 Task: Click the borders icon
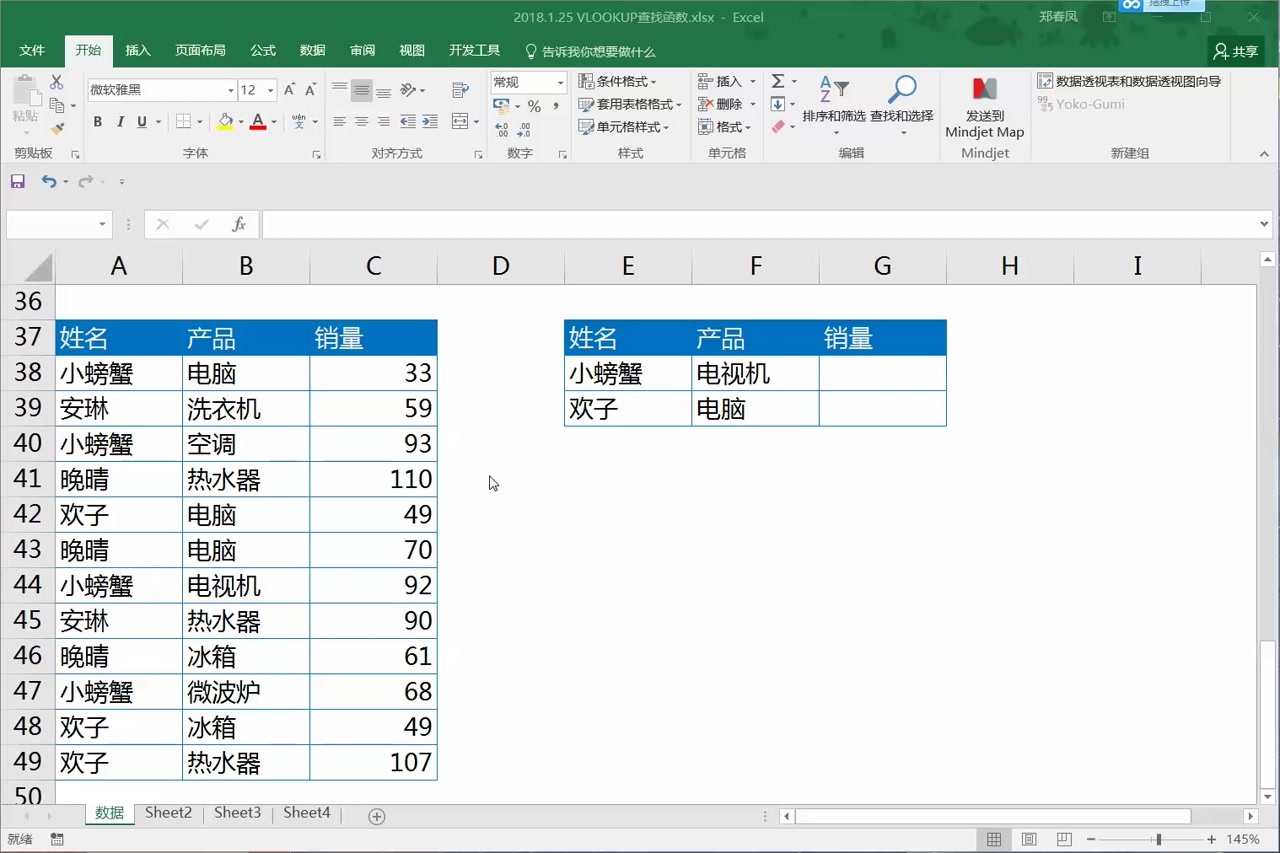(x=183, y=122)
